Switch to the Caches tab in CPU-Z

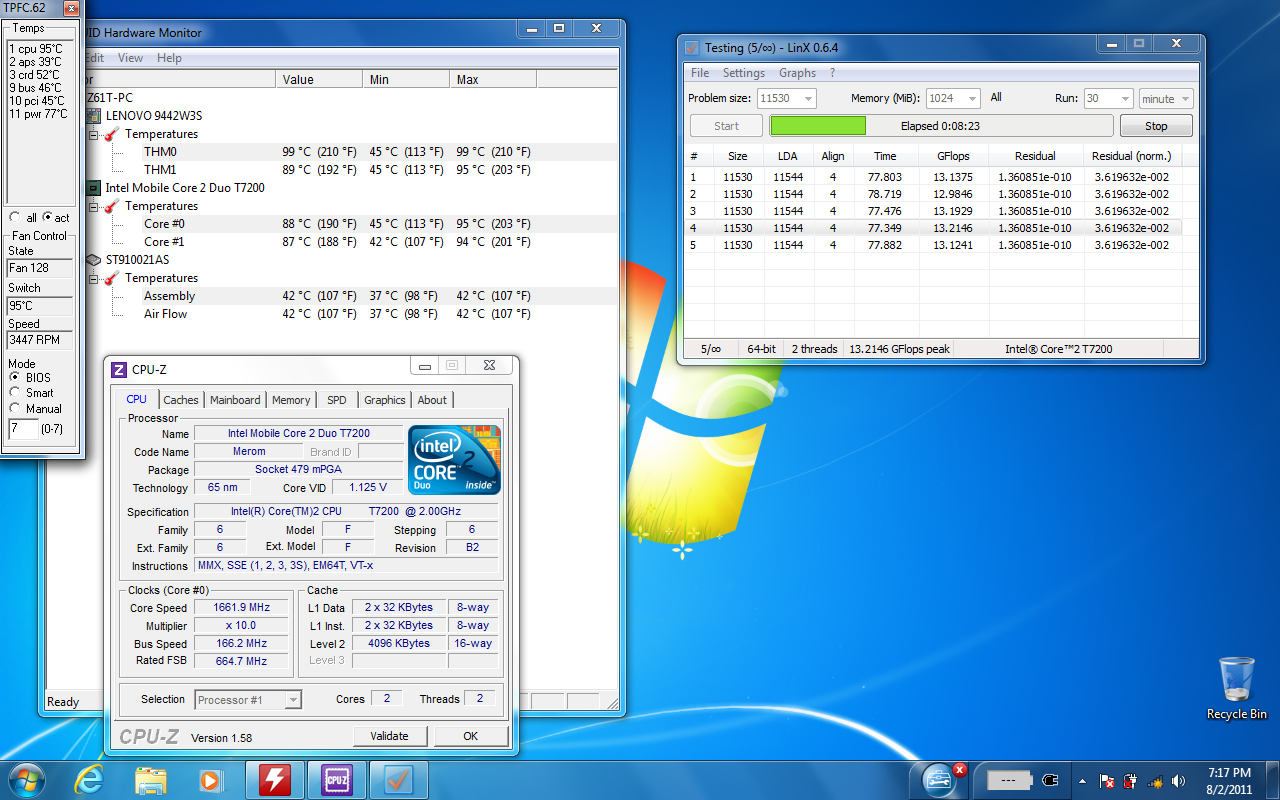point(181,400)
